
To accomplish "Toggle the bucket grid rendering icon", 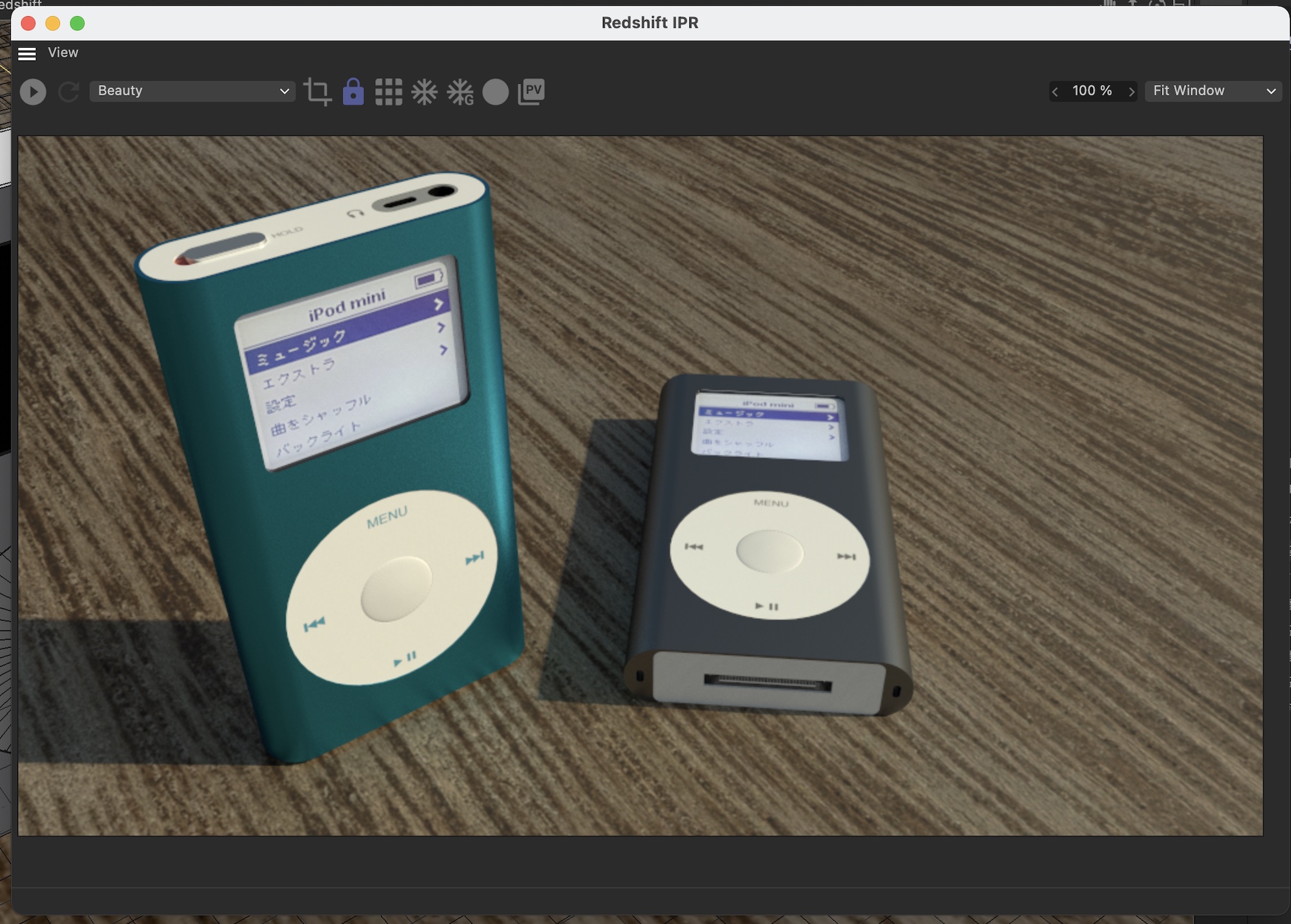I will tap(389, 92).
